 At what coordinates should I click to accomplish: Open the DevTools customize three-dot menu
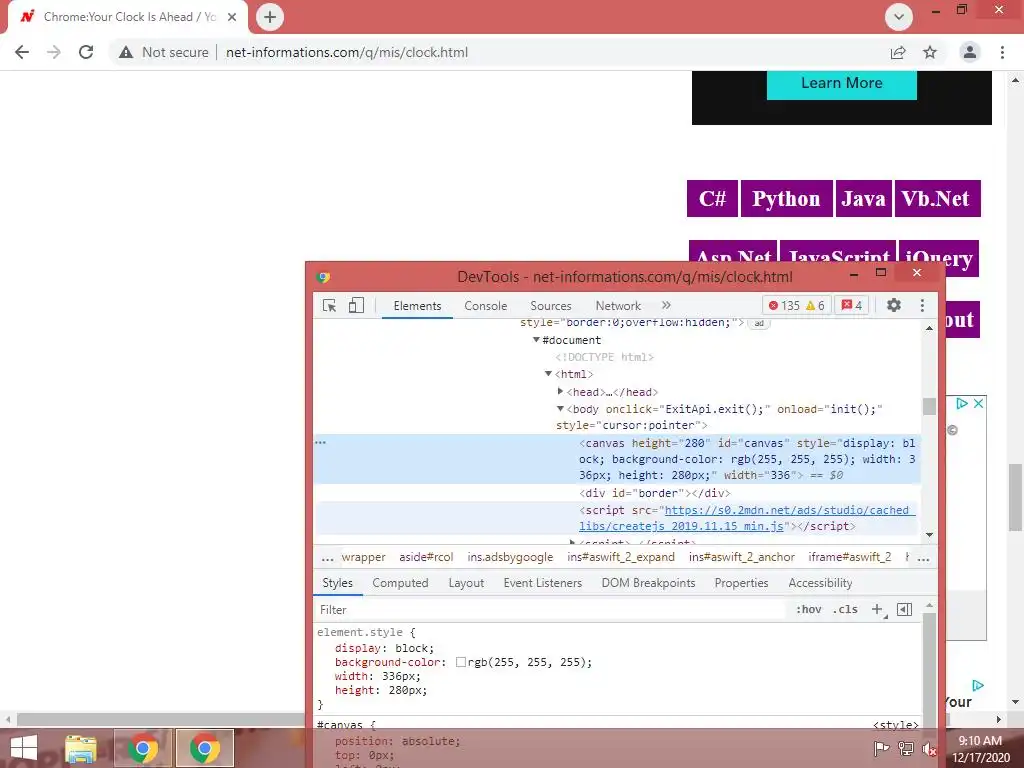(922, 305)
